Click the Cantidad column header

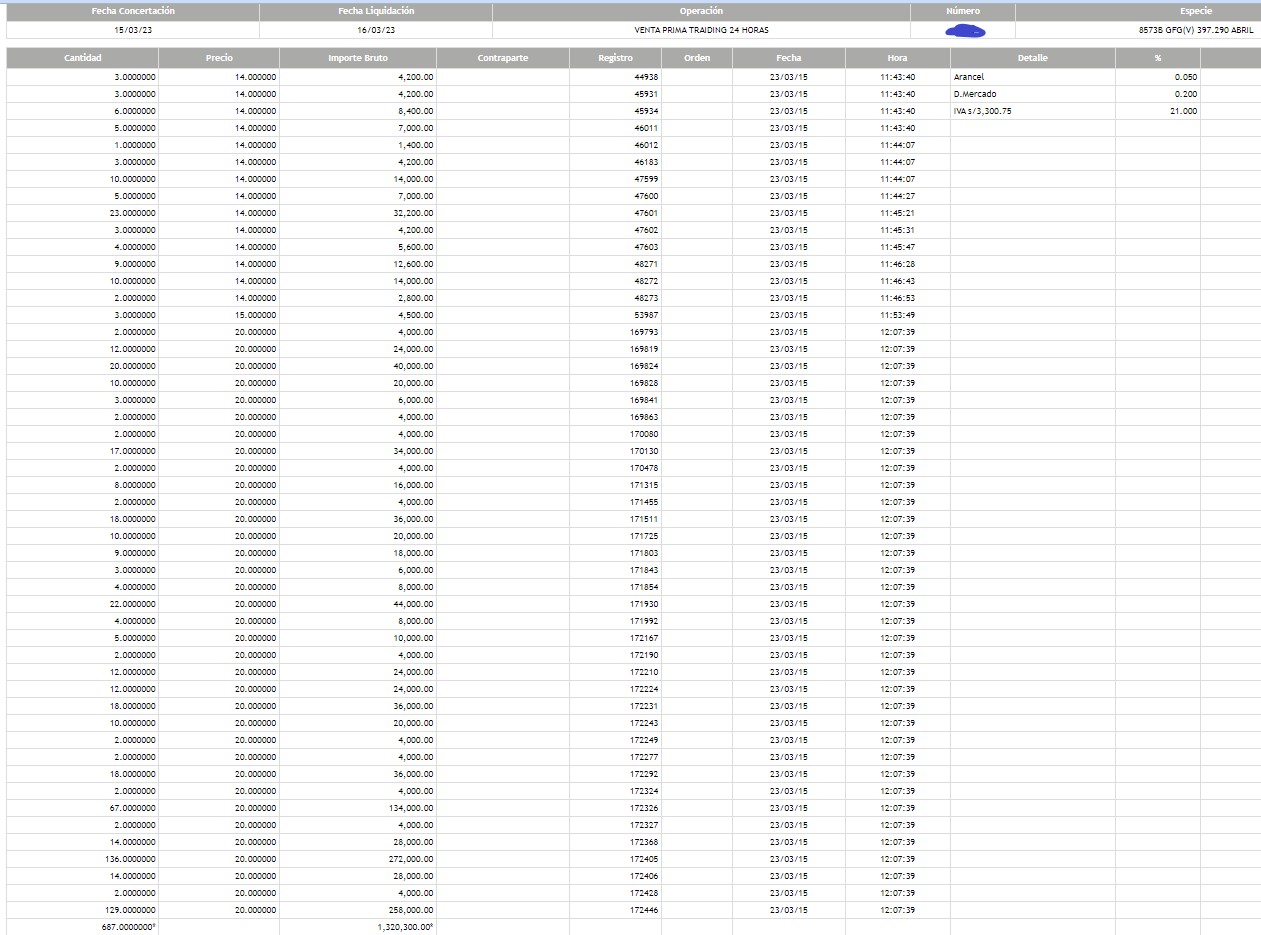[x=82, y=58]
